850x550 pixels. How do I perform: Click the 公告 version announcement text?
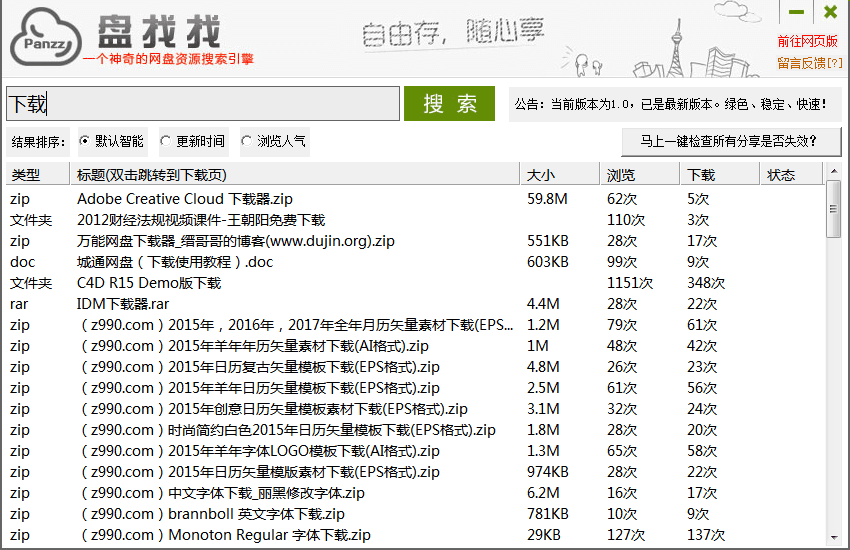point(671,104)
